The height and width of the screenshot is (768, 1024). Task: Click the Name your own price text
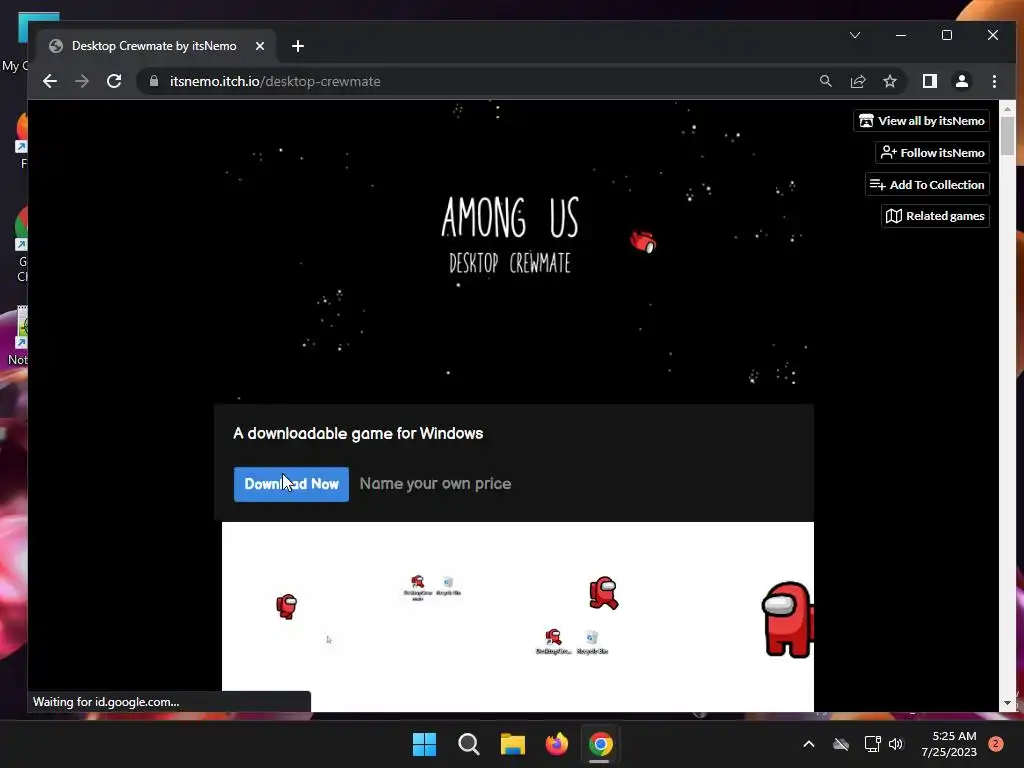click(436, 484)
